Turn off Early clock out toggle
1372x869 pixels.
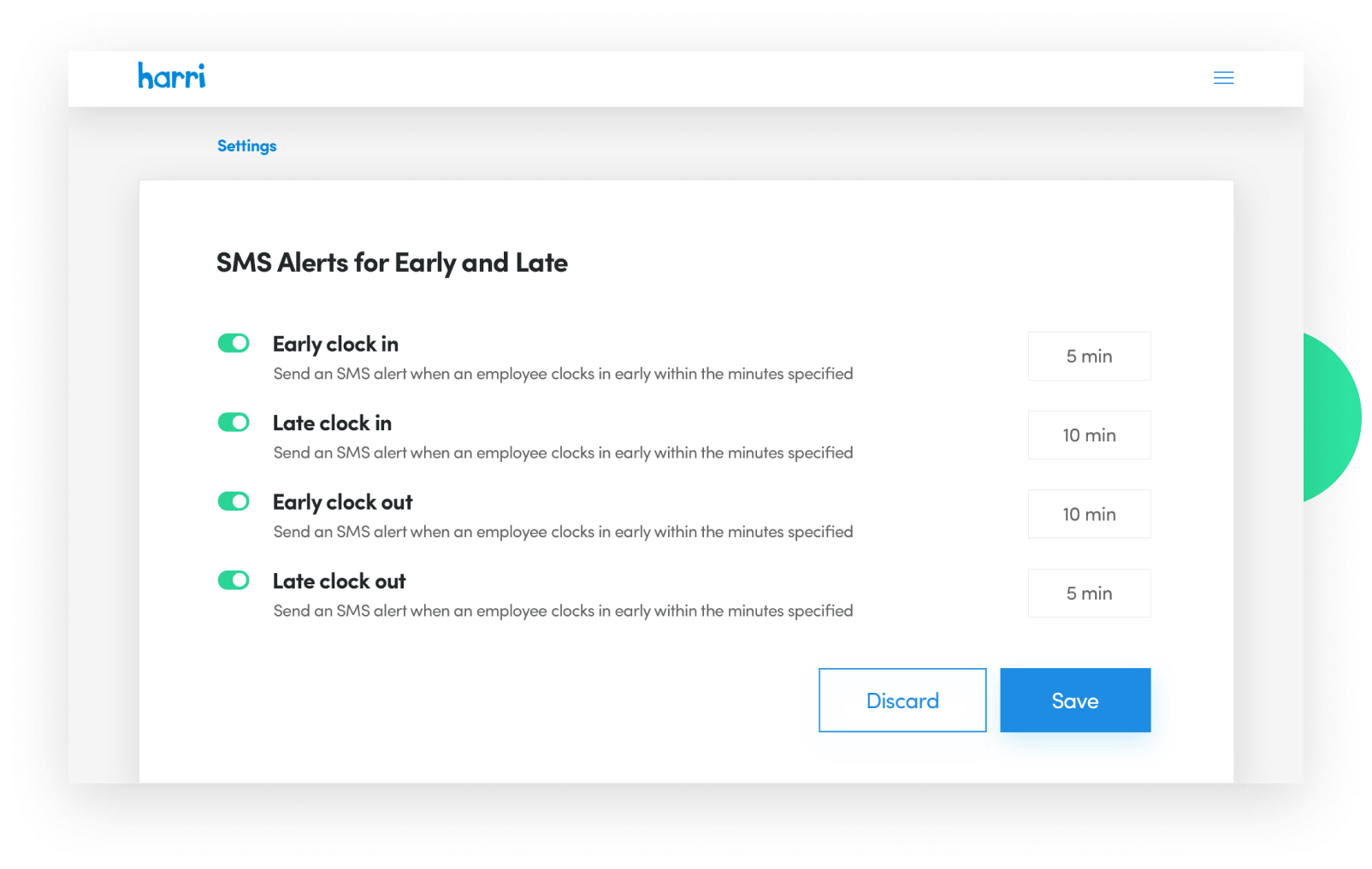[234, 501]
